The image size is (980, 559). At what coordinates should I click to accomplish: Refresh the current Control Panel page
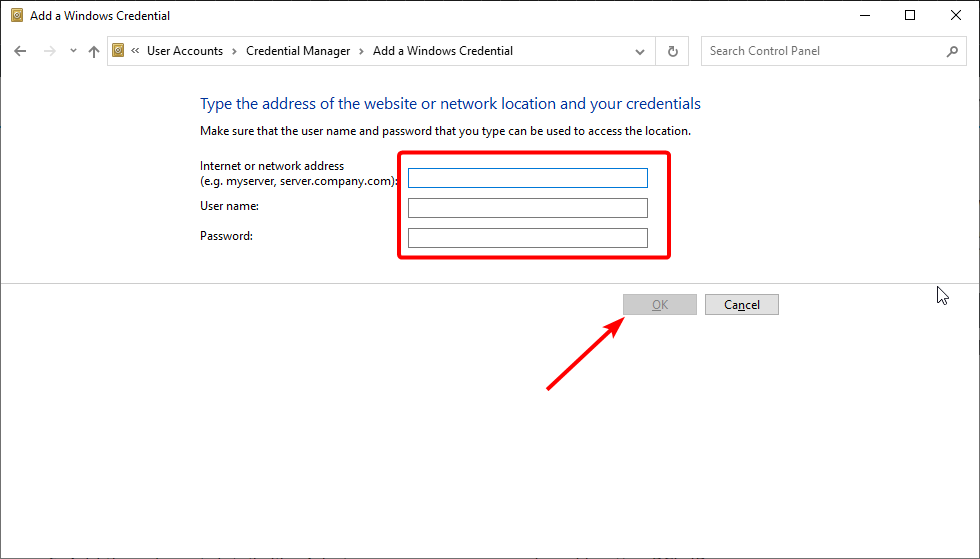pyautogui.click(x=672, y=51)
